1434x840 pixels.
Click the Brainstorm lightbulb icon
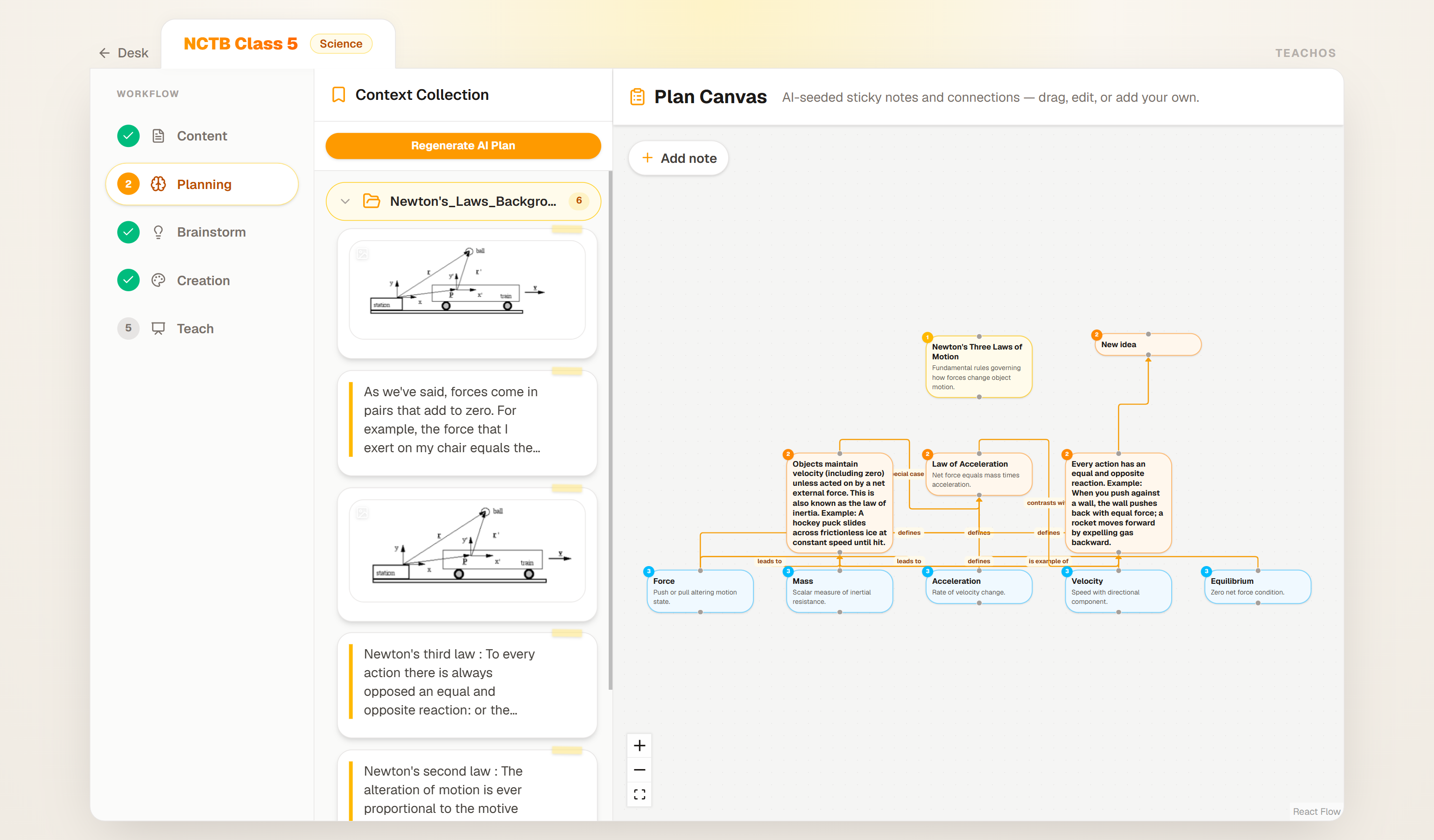tap(158, 232)
